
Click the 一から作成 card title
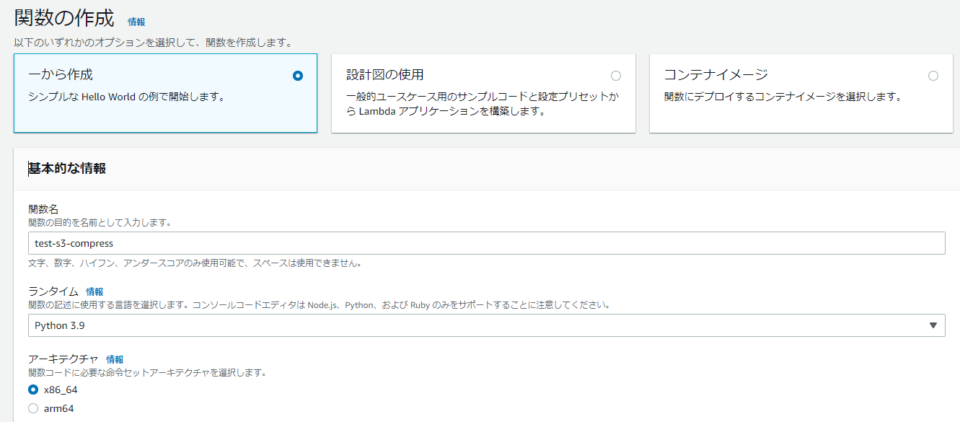tap(61, 75)
